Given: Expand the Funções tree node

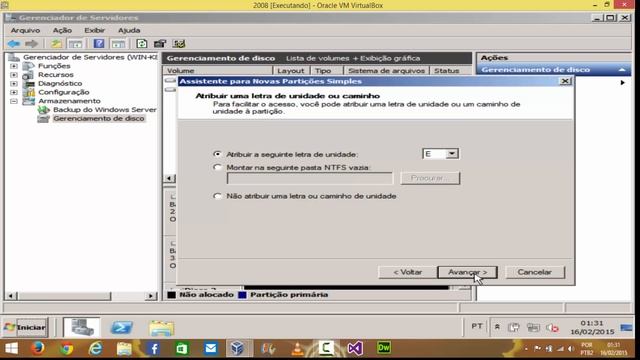Looking at the screenshot, I should (14, 66).
